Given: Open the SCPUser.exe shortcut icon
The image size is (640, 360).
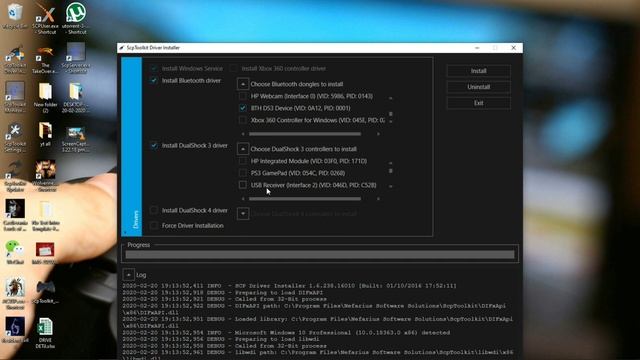Looking at the screenshot, I should [x=45, y=18].
